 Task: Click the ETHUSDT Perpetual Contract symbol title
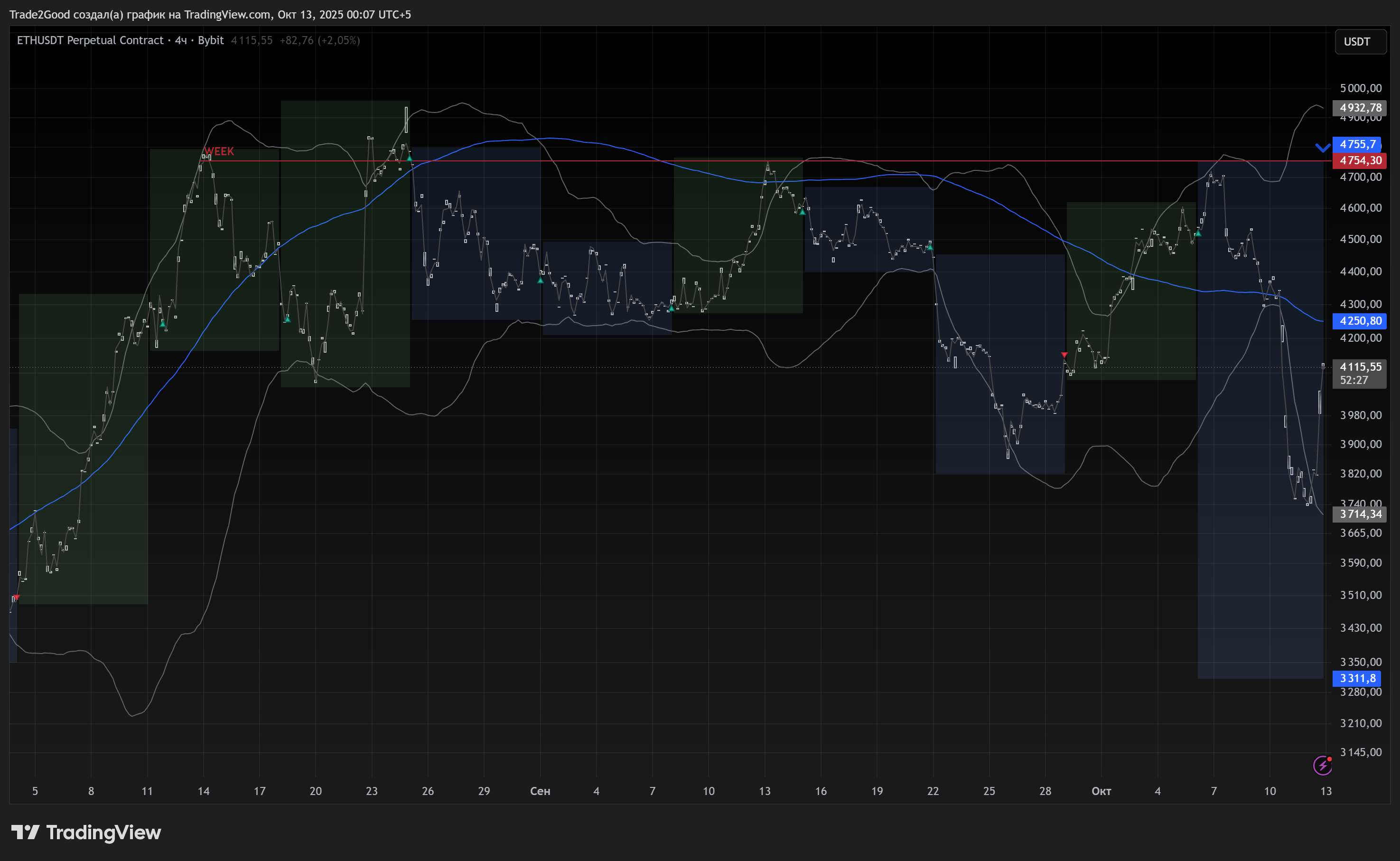pyautogui.click(x=90, y=40)
